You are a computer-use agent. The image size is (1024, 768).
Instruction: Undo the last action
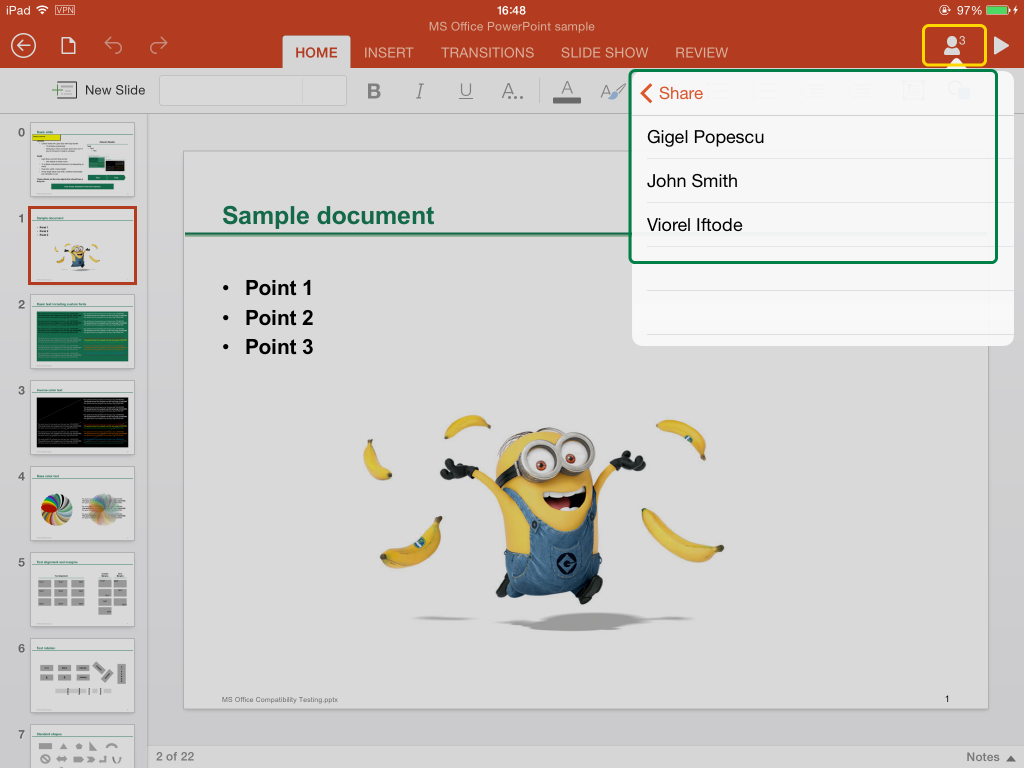(x=113, y=46)
